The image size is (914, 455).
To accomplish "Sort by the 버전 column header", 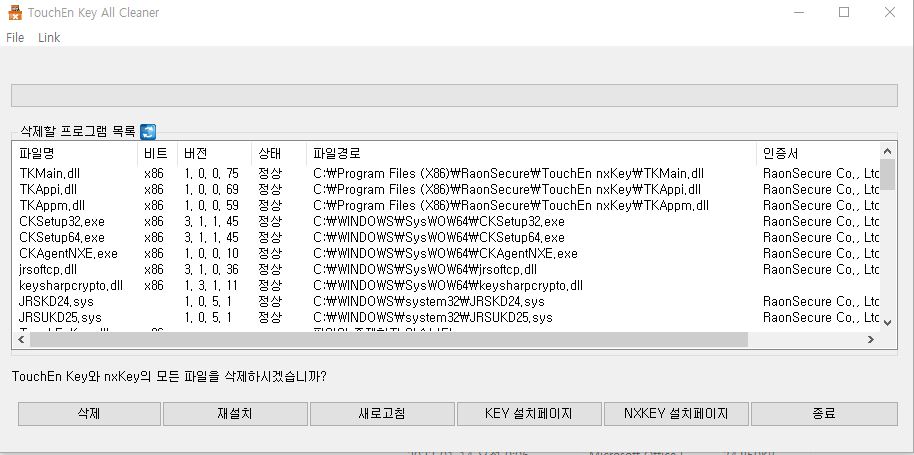I will 215,154.
